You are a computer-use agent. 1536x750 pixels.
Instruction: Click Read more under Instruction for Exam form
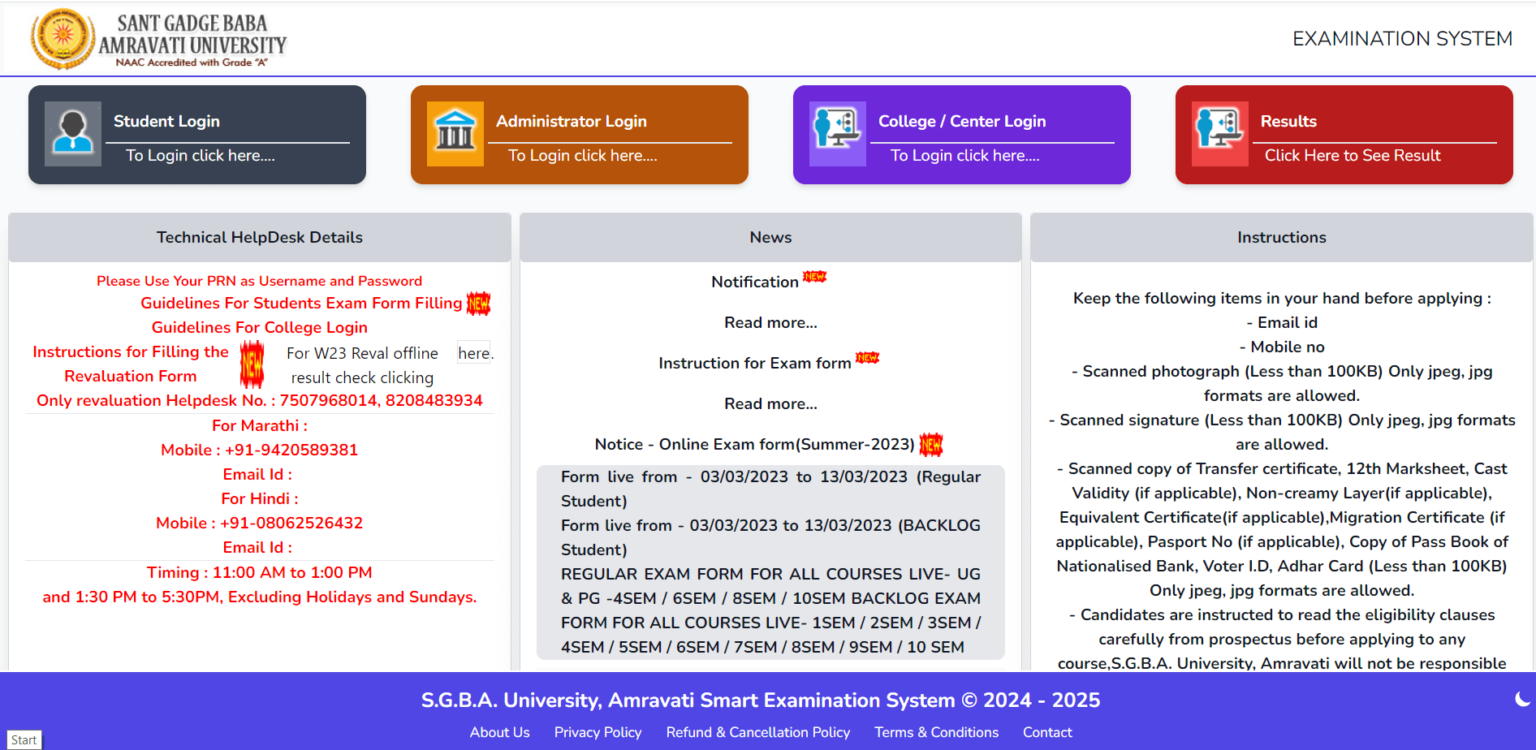(x=769, y=403)
